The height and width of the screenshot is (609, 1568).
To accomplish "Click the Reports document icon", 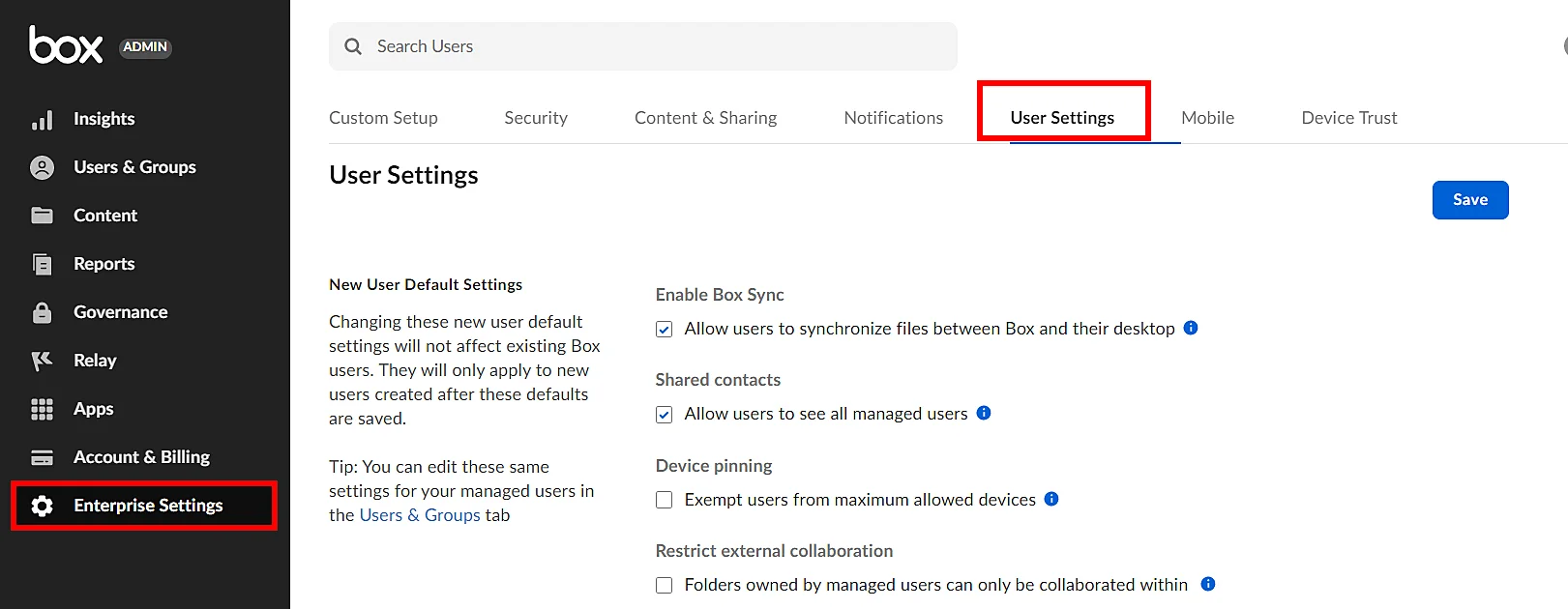I will click(43, 264).
